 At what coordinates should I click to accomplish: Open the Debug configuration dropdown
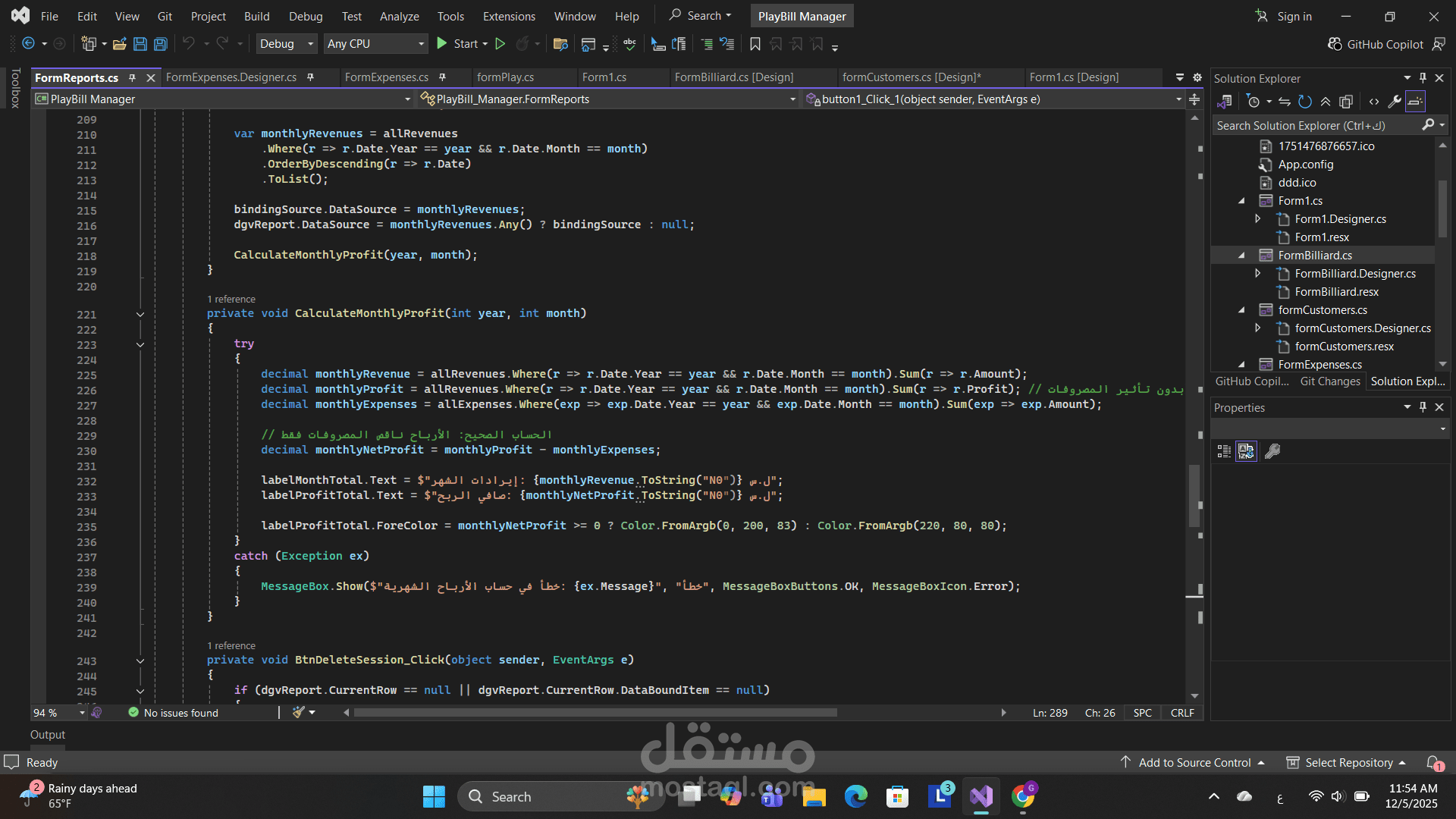(287, 44)
